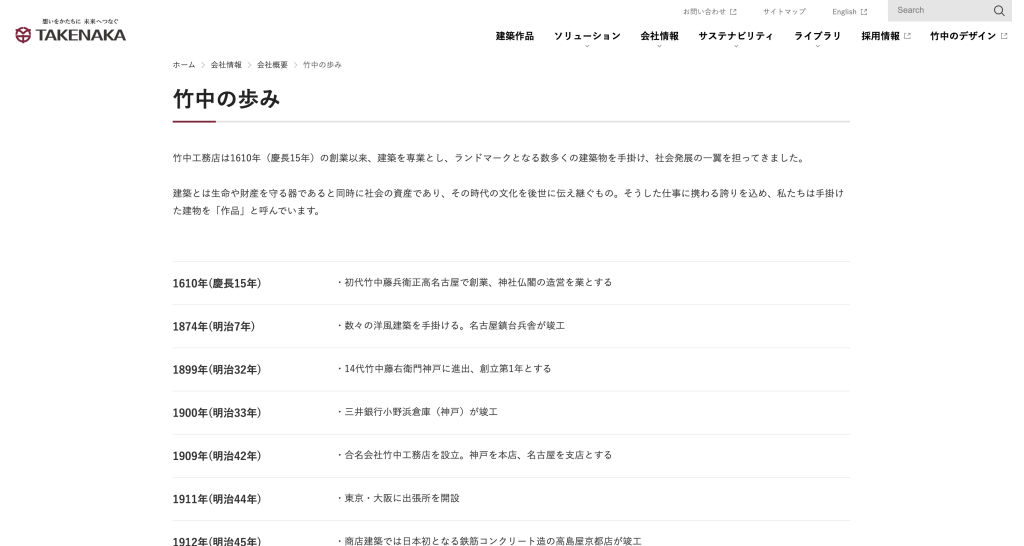Image resolution: width=1024 pixels, height=546 pixels.
Task: Expand chevron under ライブラリ
Action: point(818,46)
